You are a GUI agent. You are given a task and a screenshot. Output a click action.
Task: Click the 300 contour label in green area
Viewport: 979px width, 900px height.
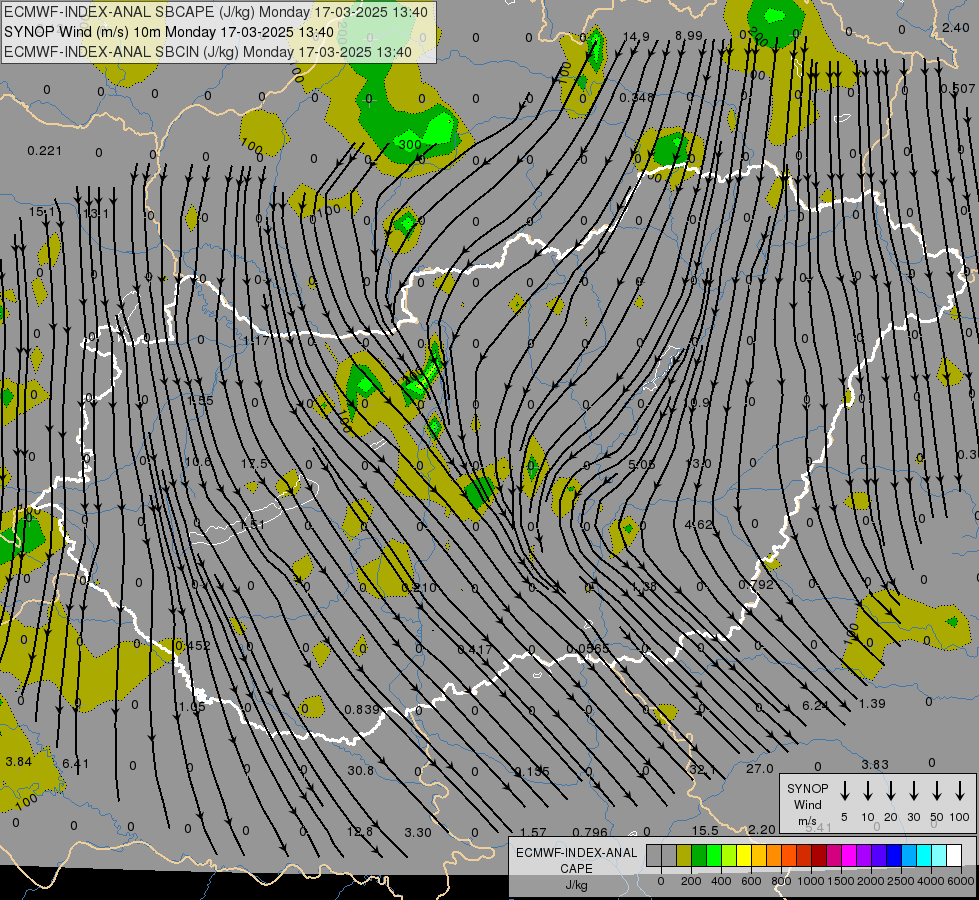coord(410,144)
